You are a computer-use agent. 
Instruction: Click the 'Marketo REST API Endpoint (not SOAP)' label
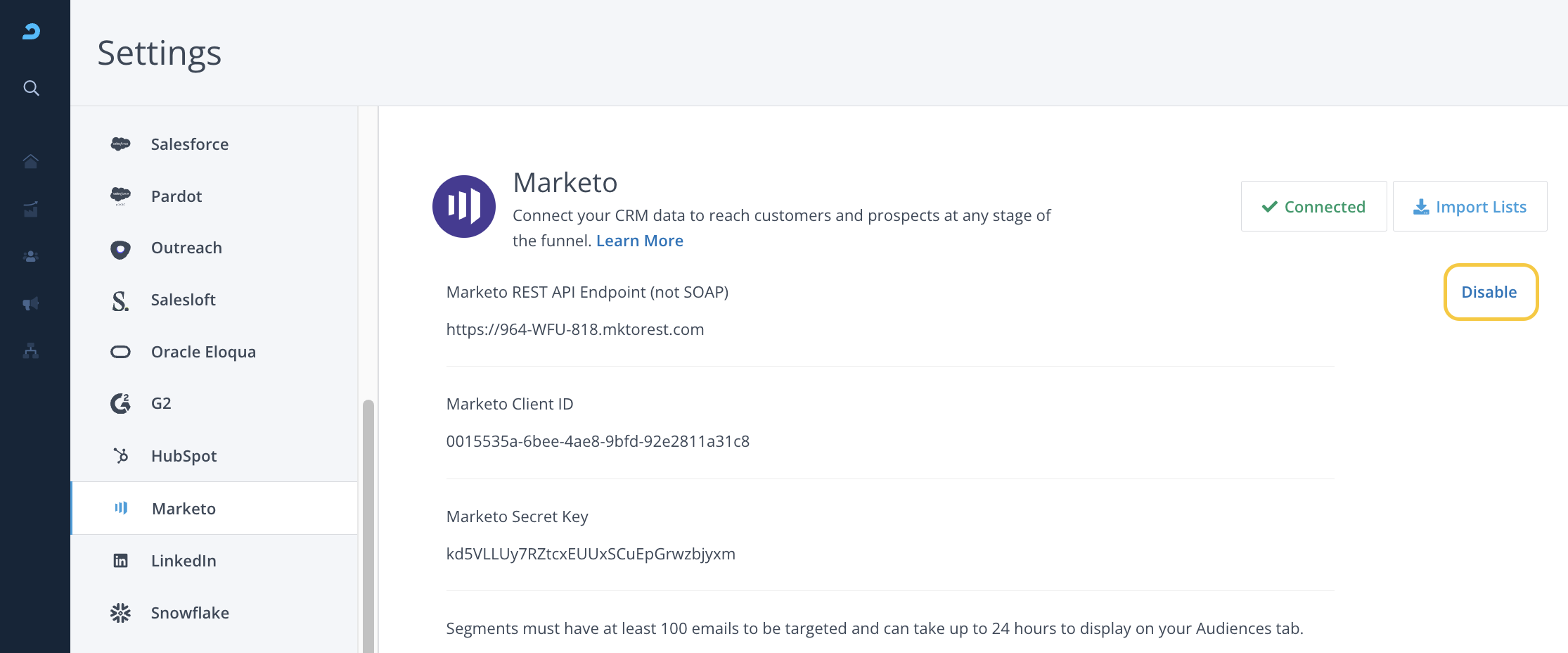[587, 292]
